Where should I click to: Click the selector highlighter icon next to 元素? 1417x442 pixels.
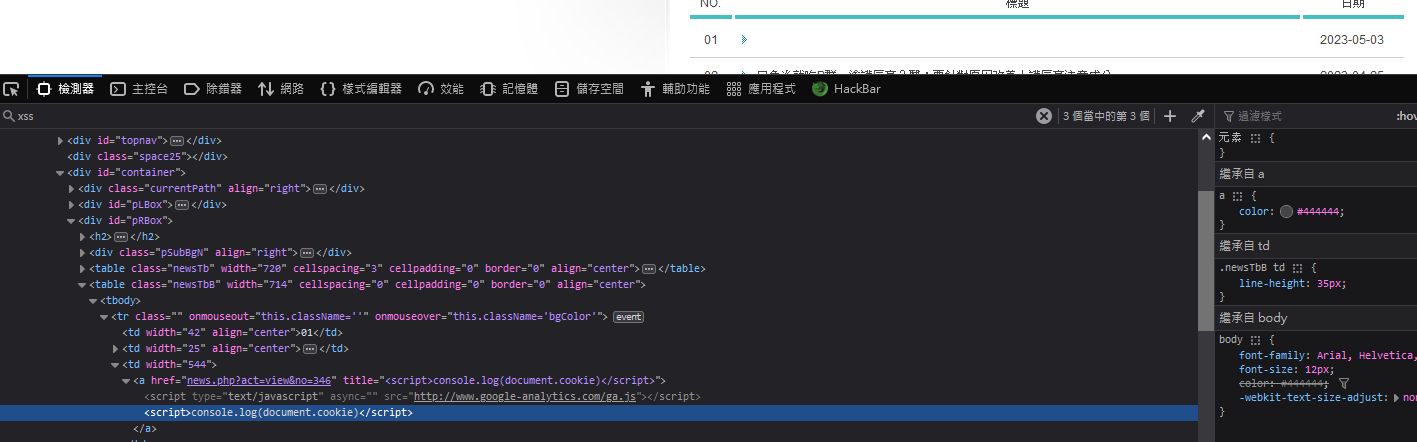[1257, 137]
